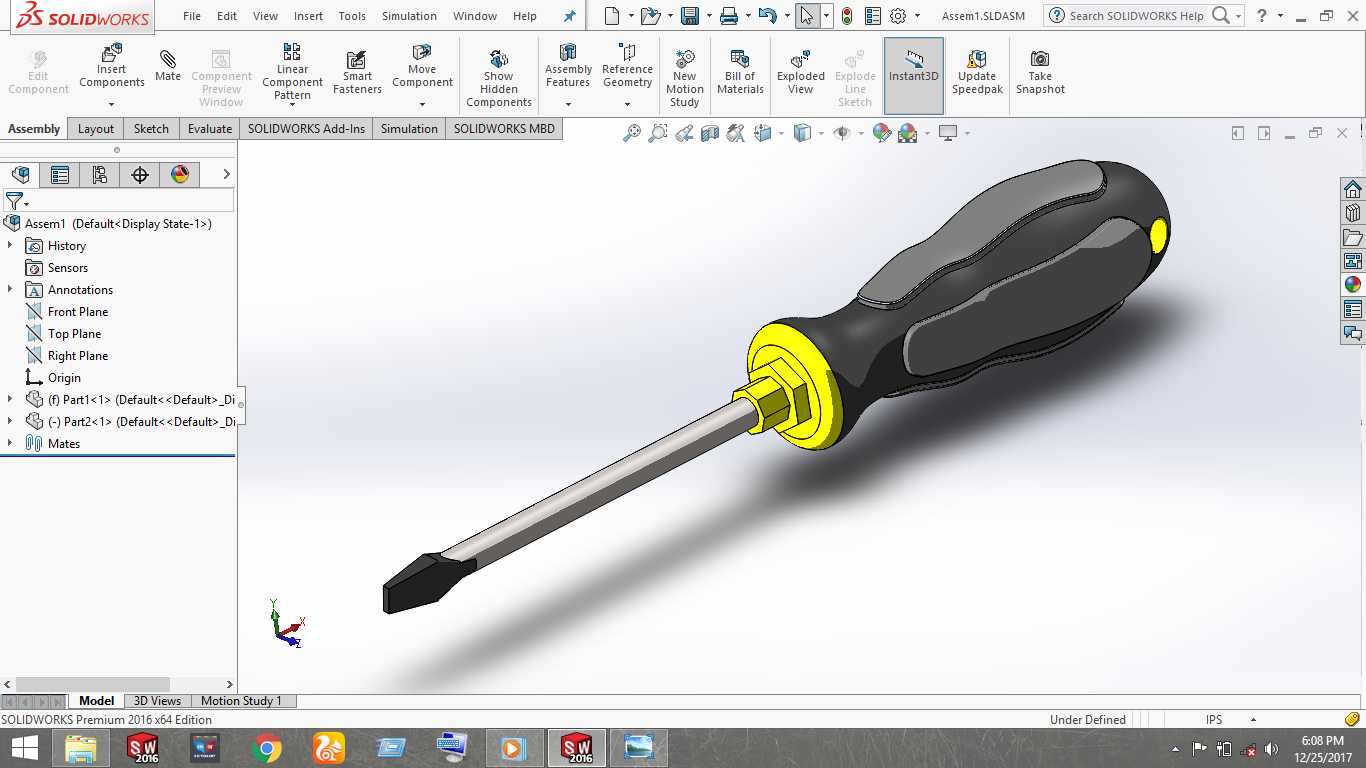Insert a Bill of Materials
This screenshot has width=1366, height=768.
(740, 72)
